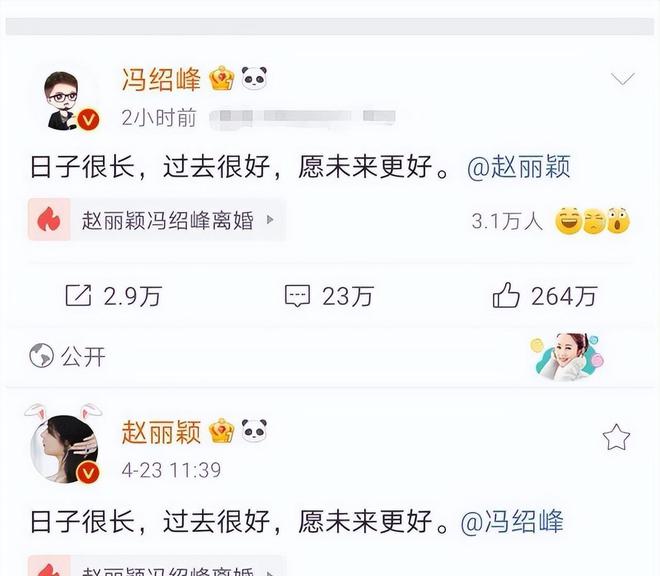The height and width of the screenshot is (576, 660).
Task: Tap the smiling woman sticker thumbnail
Action: [x=567, y=356]
